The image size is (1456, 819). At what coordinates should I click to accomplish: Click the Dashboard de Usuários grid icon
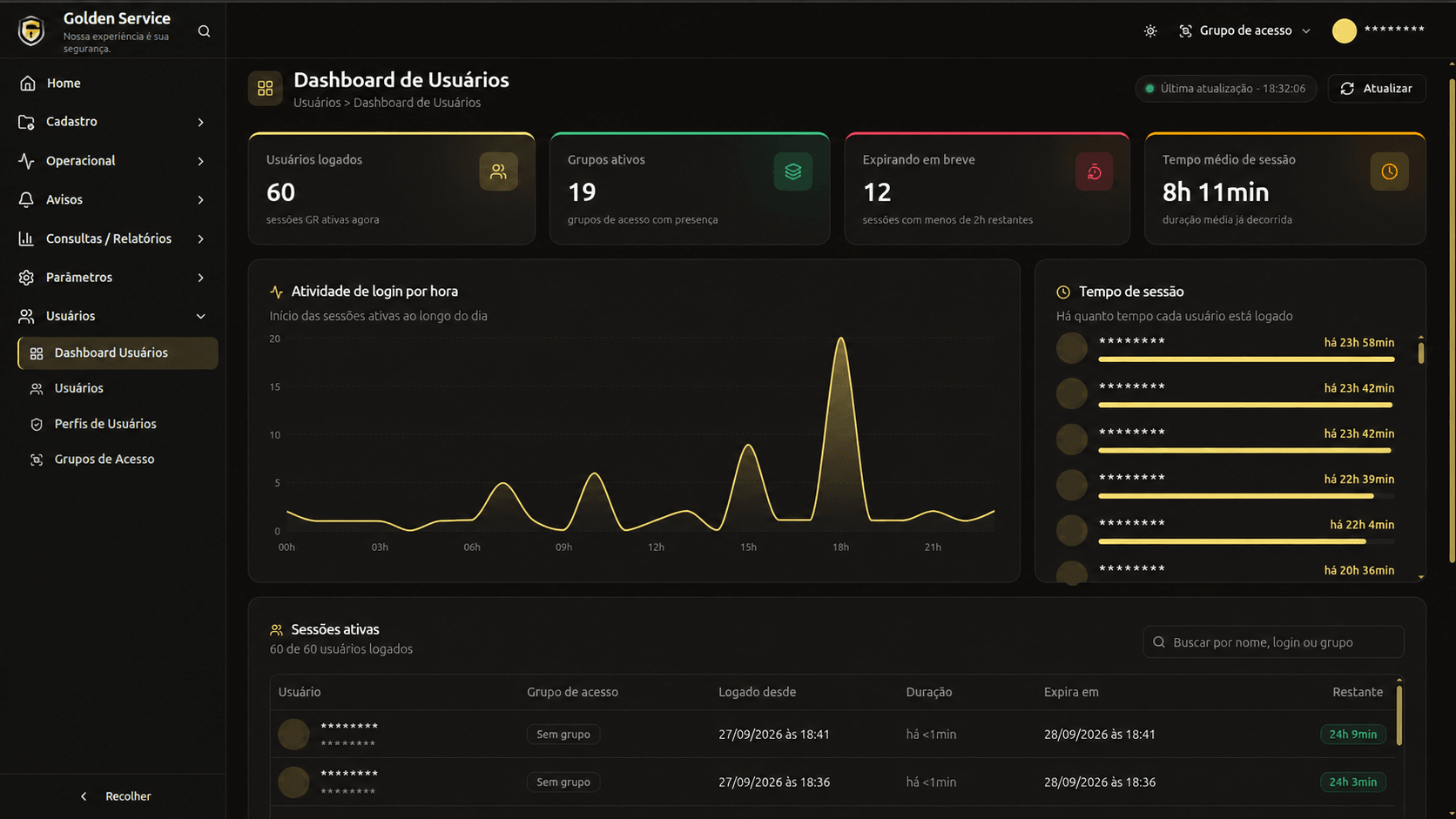point(265,88)
